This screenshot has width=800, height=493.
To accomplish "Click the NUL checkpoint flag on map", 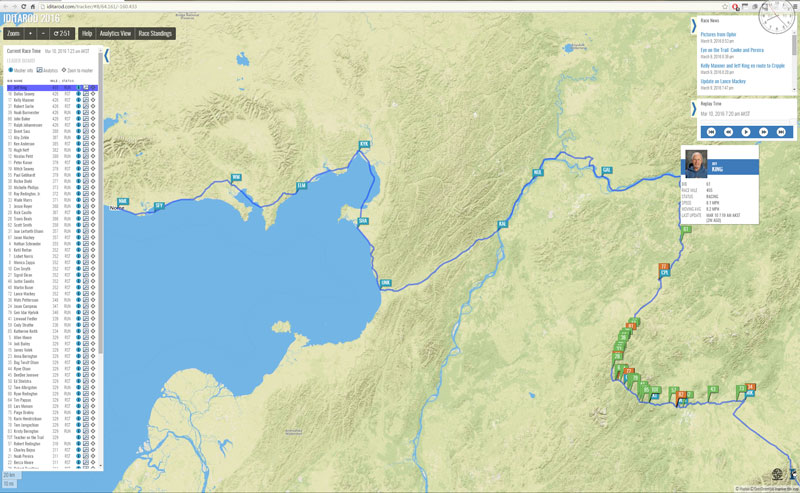I will tap(537, 172).
